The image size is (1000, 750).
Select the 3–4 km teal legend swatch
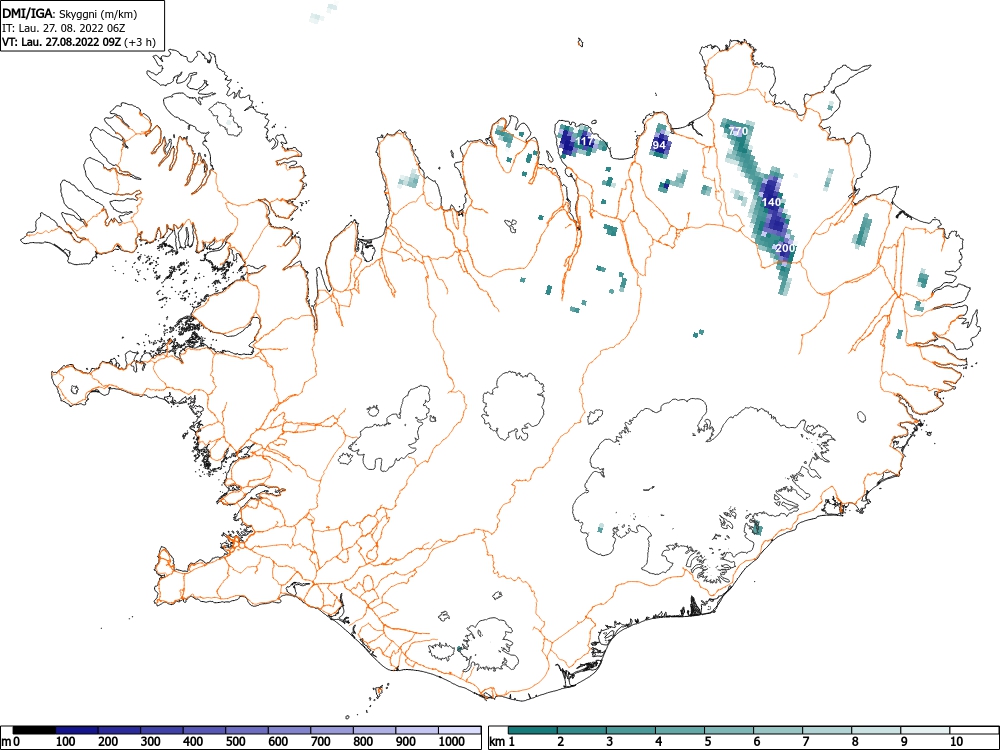pyautogui.click(x=631, y=730)
